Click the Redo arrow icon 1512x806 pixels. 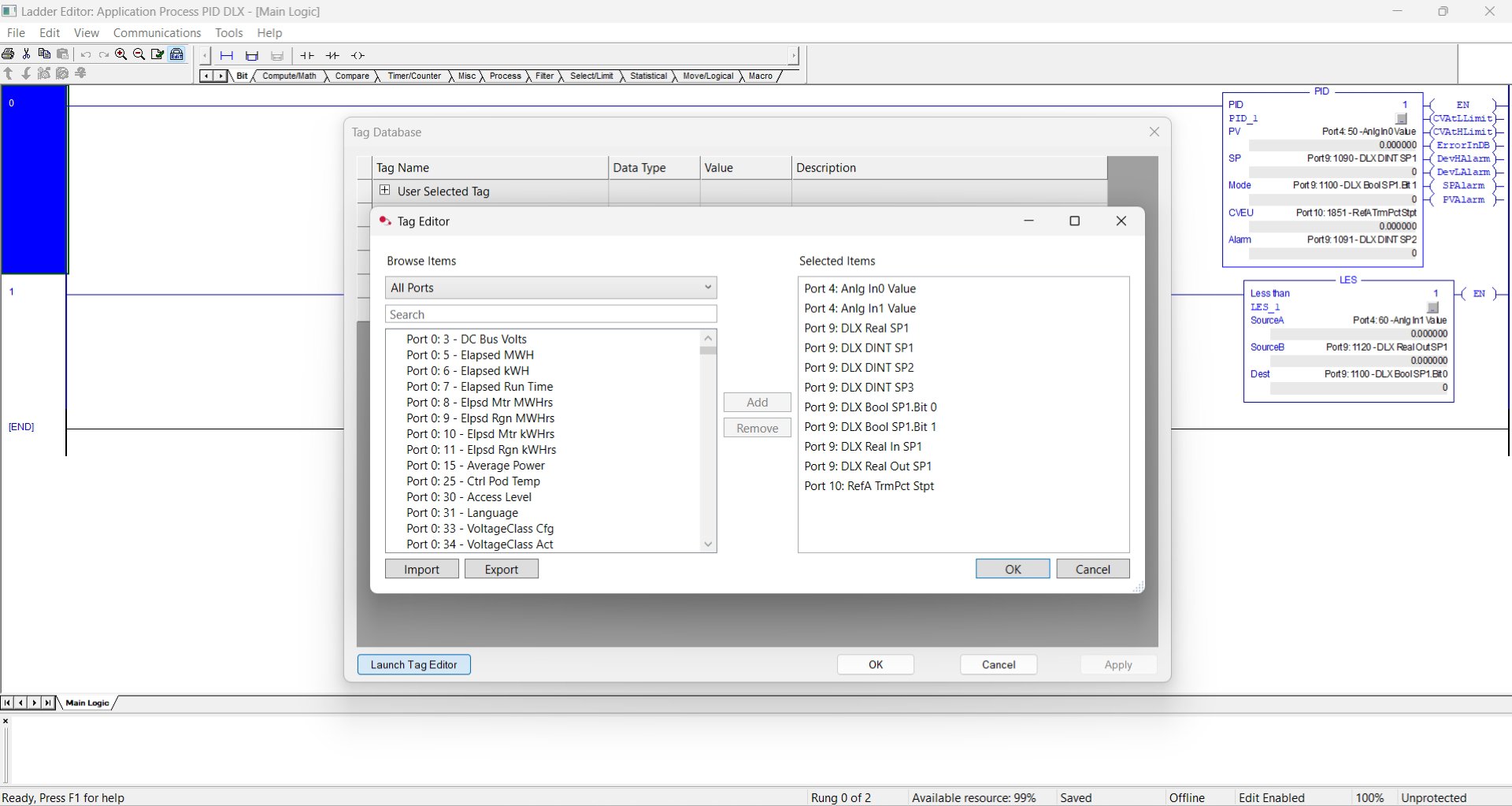[x=103, y=55]
